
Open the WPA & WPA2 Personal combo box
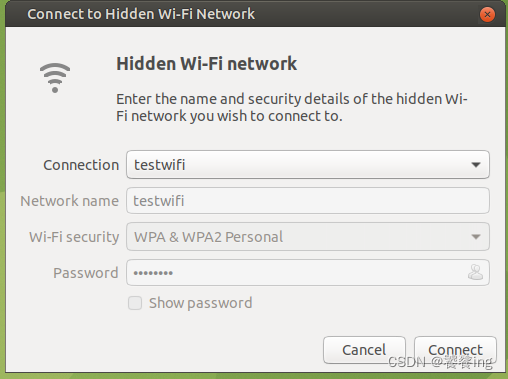click(x=308, y=237)
